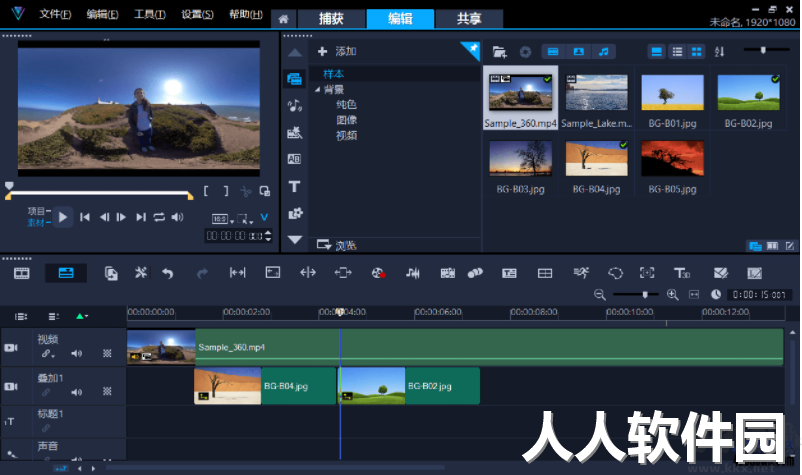Open the add marker green triangle dropdown
This screenshot has height=475, width=802.
(x=81, y=316)
